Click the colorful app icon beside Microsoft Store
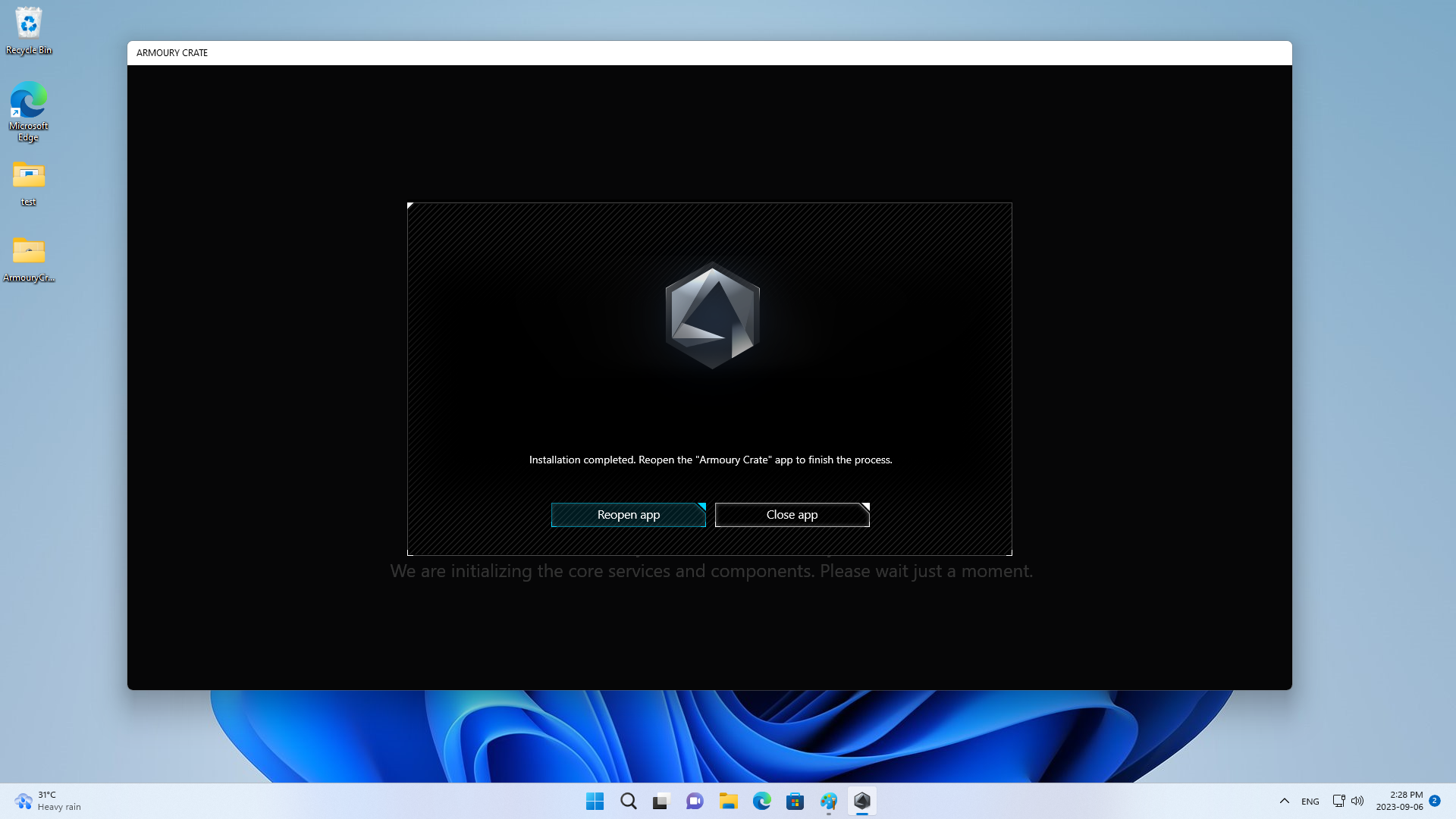 829,801
